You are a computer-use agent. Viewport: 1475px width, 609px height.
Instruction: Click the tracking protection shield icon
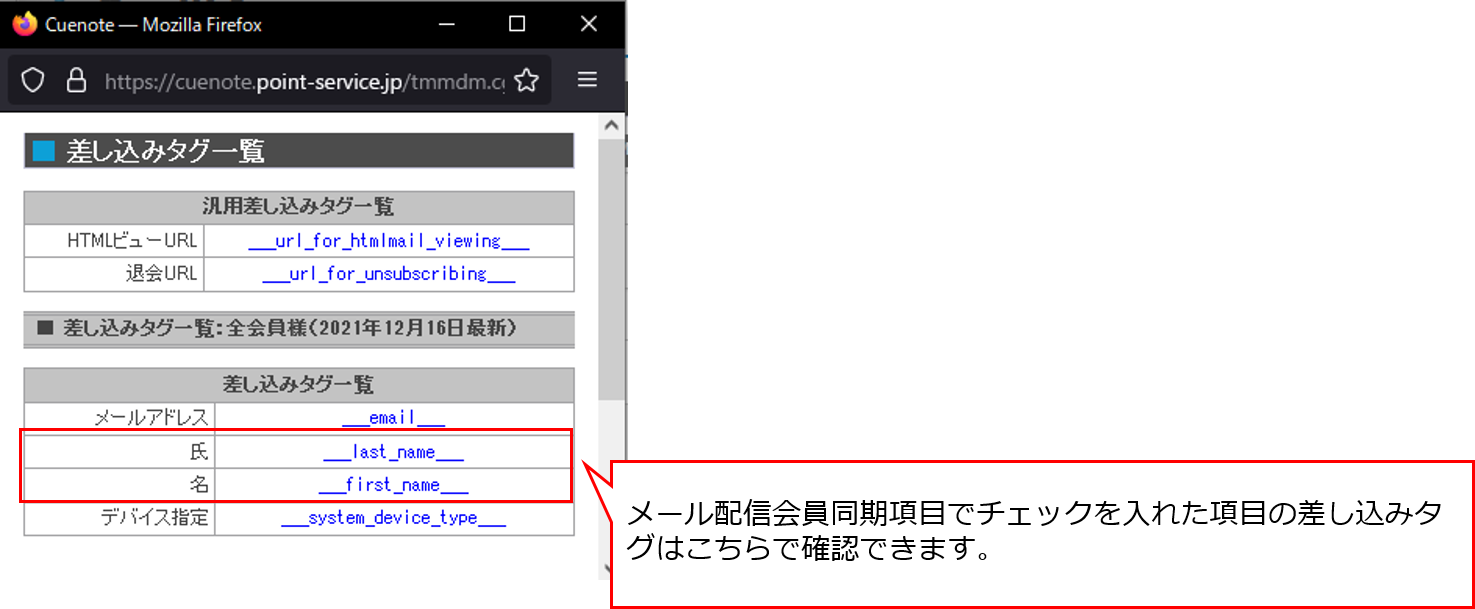coord(33,79)
